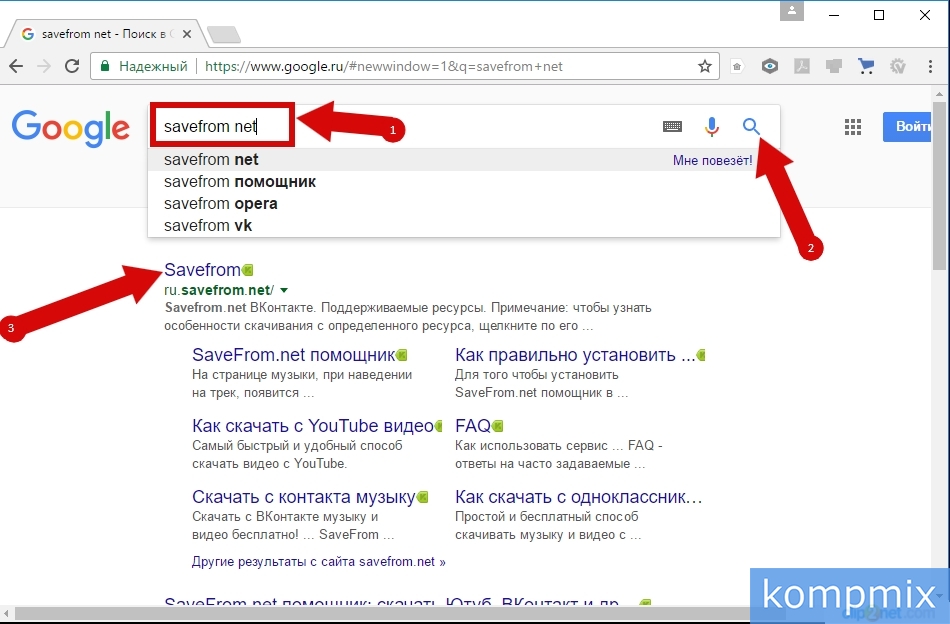The width and height of the screenshot is (950, 624).
Task: Choose the "savefrom opera" suggestion
Action: pos(221,204)
